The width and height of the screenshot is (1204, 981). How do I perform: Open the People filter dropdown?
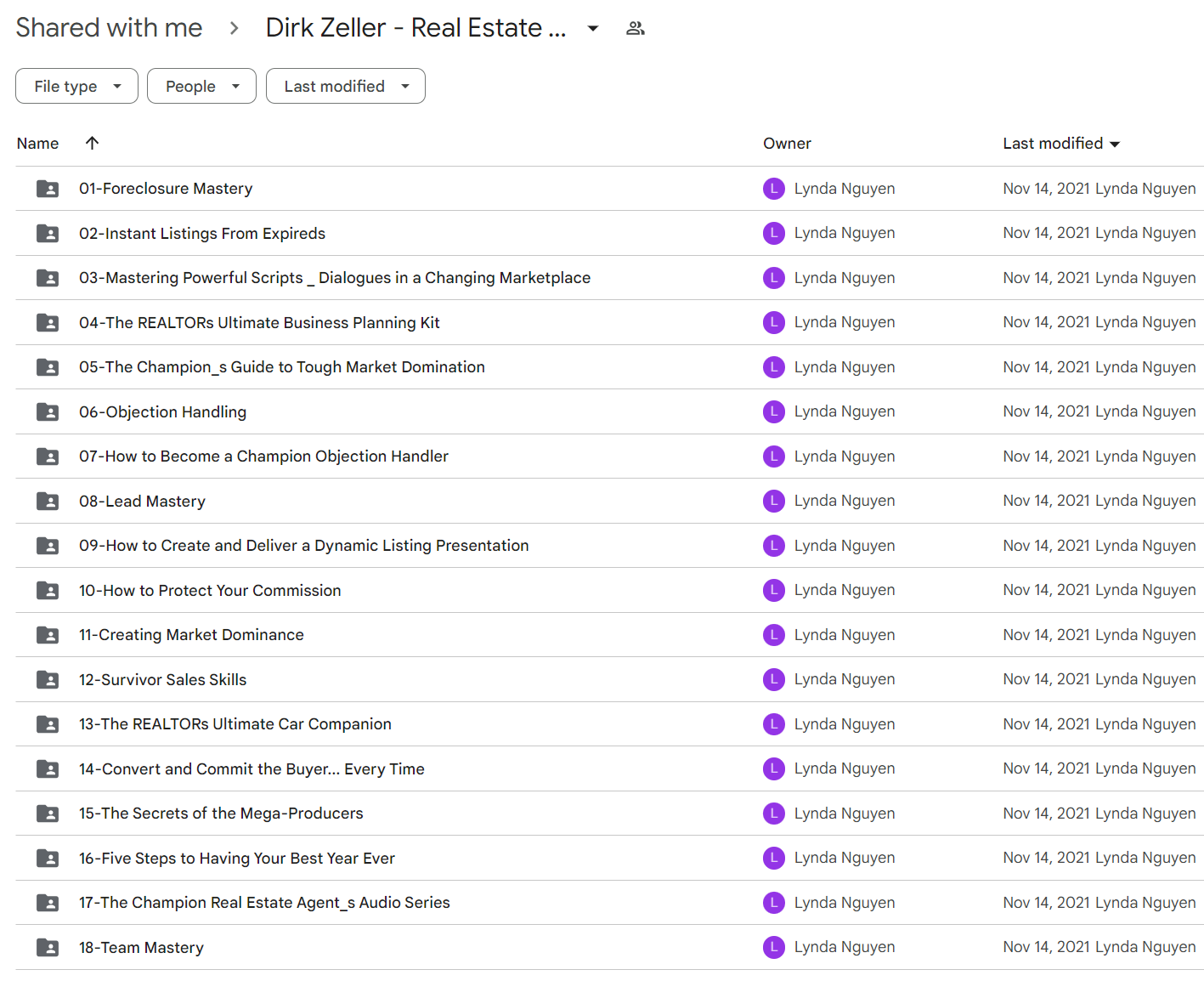(x=201, y=86)
